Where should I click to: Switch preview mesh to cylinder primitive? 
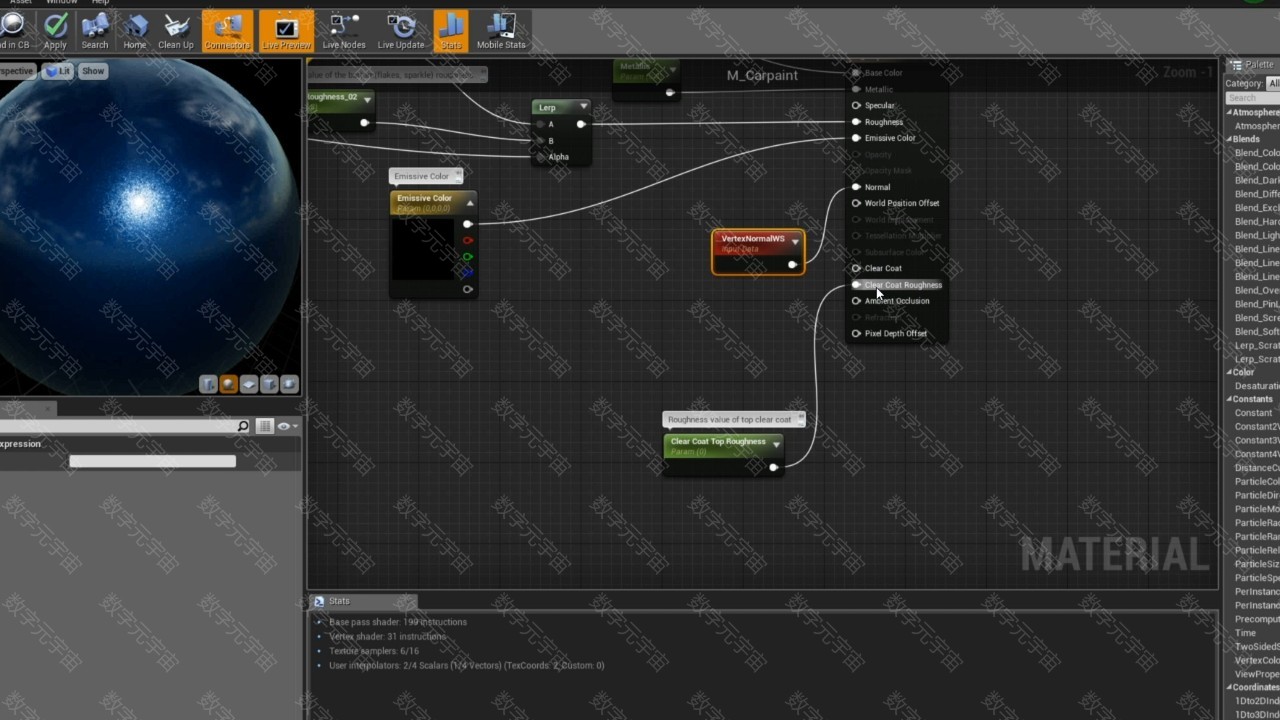(208, 384)
